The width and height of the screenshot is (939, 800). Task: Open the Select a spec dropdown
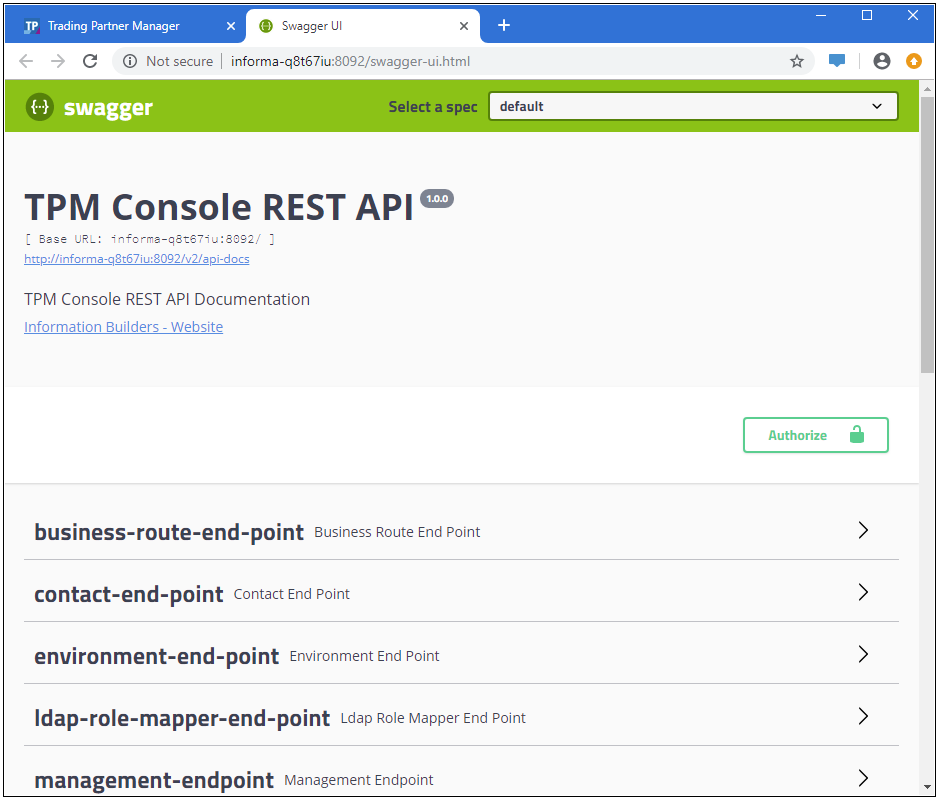point(692,106)
